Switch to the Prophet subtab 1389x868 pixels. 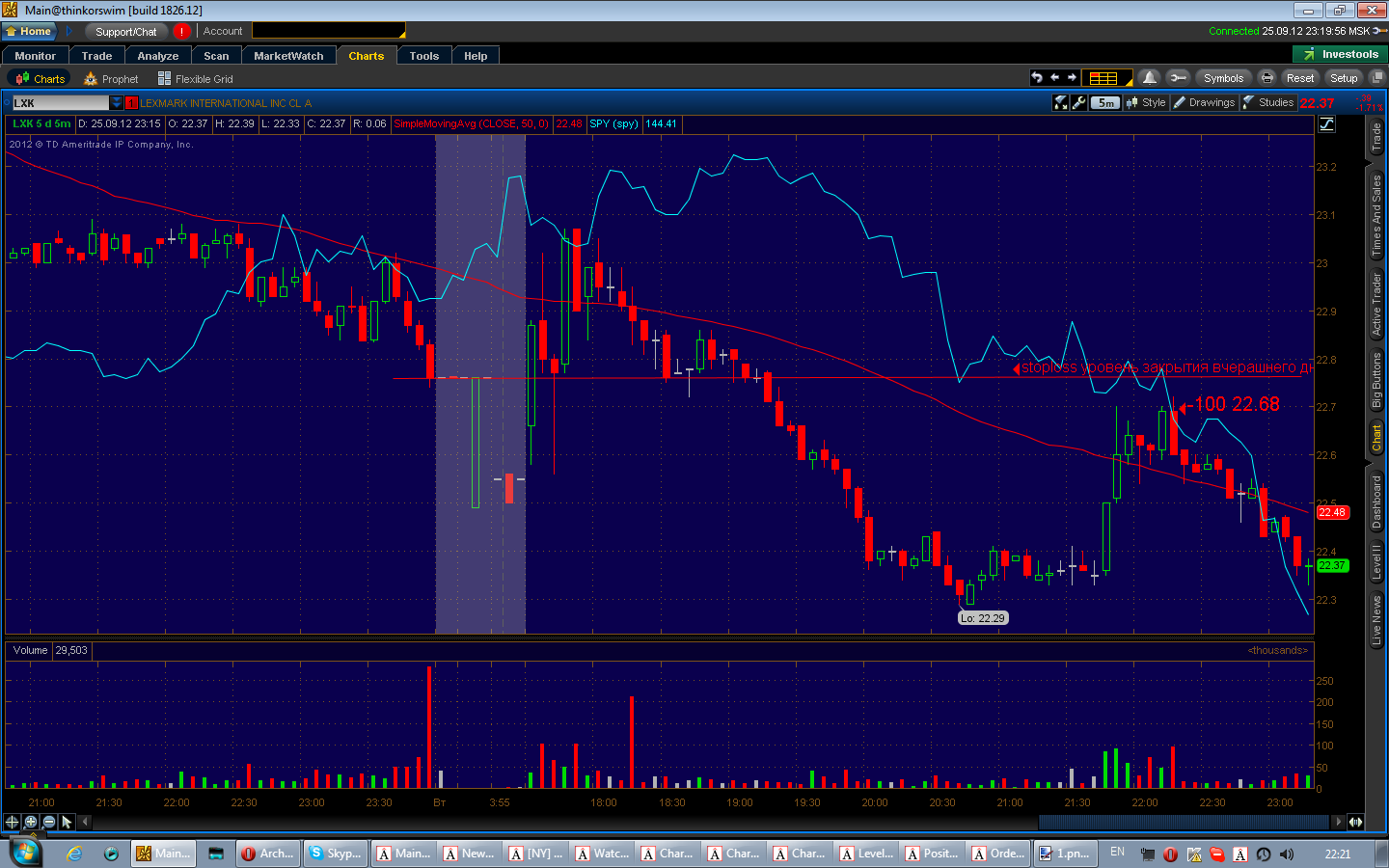tap(111, 79)
